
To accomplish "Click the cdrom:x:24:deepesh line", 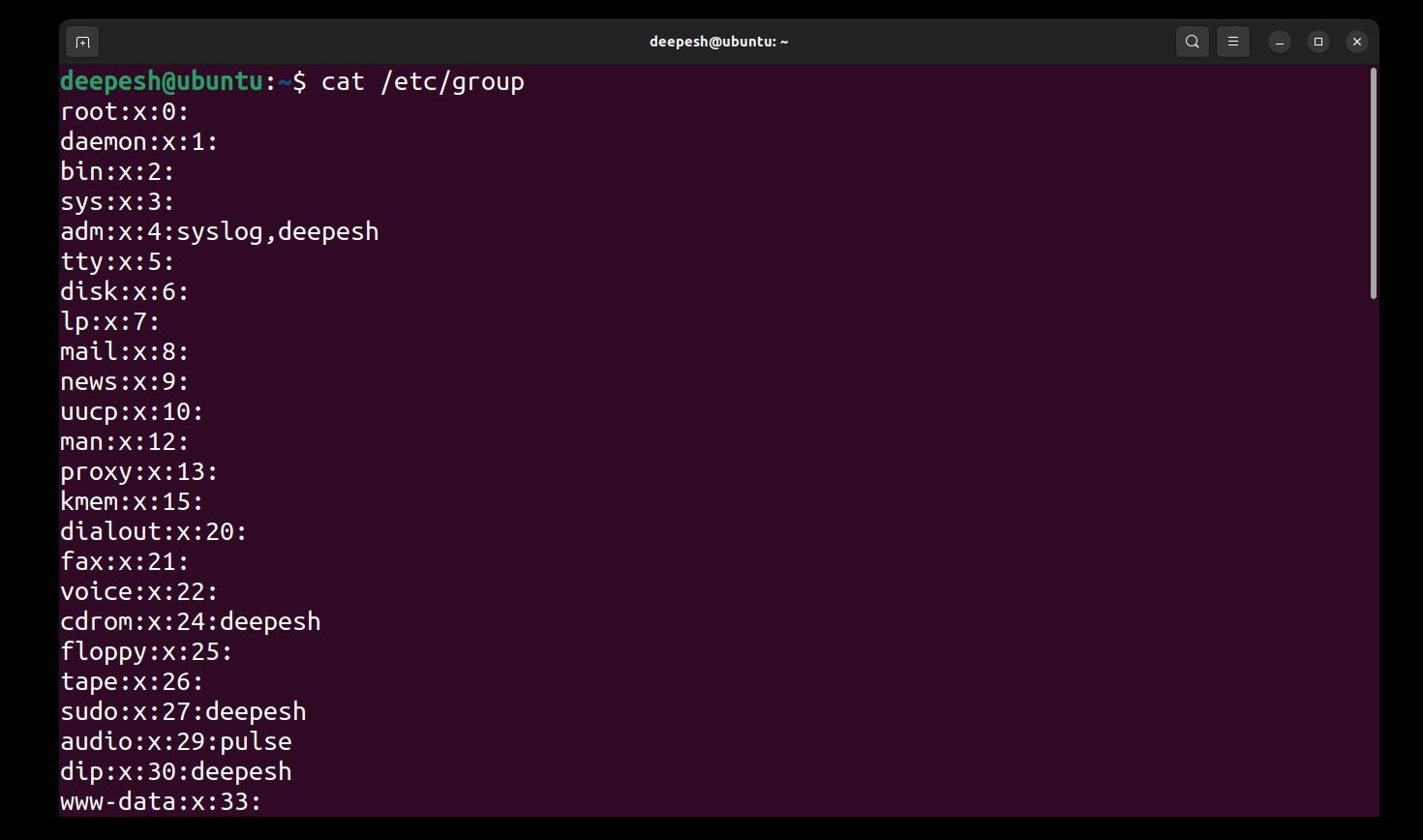I will [x=191, y=622].
